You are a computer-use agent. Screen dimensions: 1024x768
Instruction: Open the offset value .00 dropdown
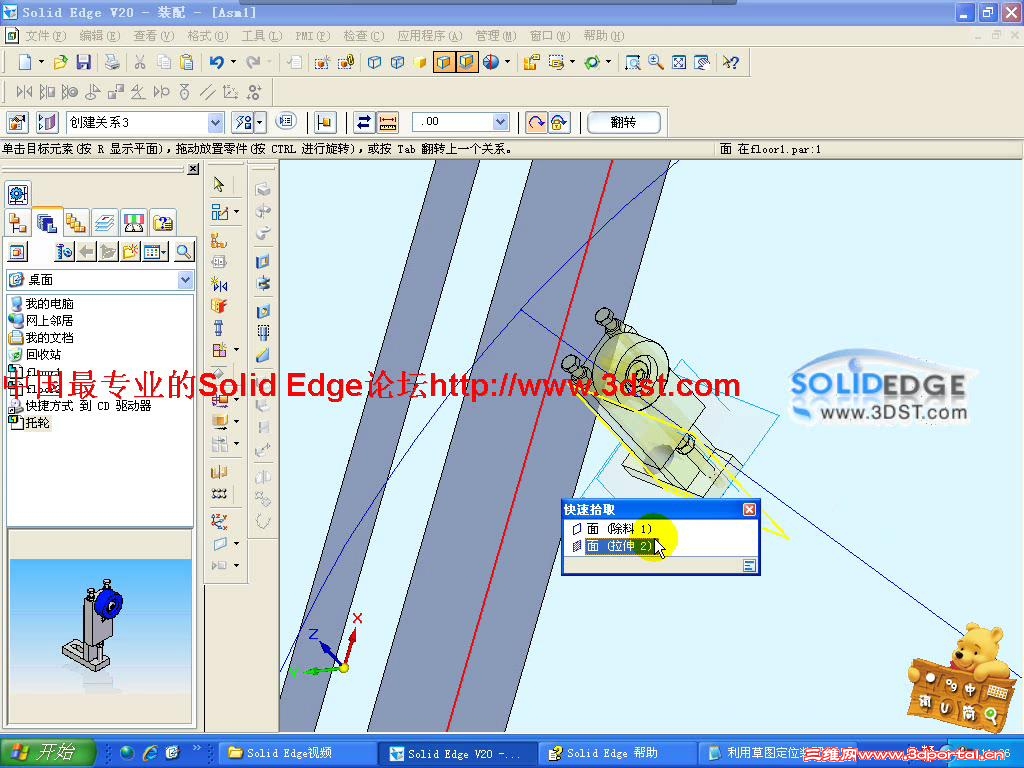pos(500,122)
